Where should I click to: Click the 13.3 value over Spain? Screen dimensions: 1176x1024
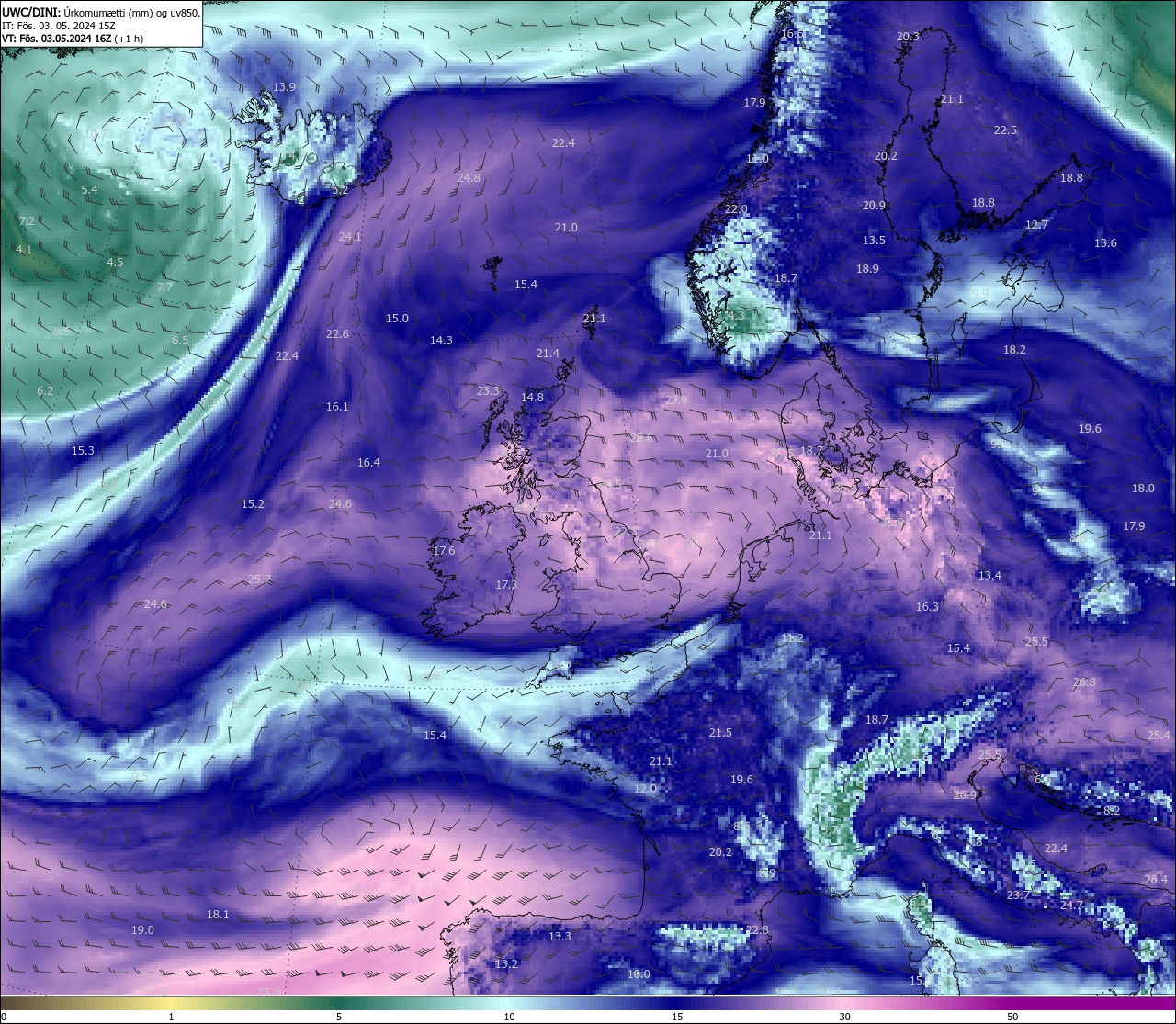click(560, 937)
